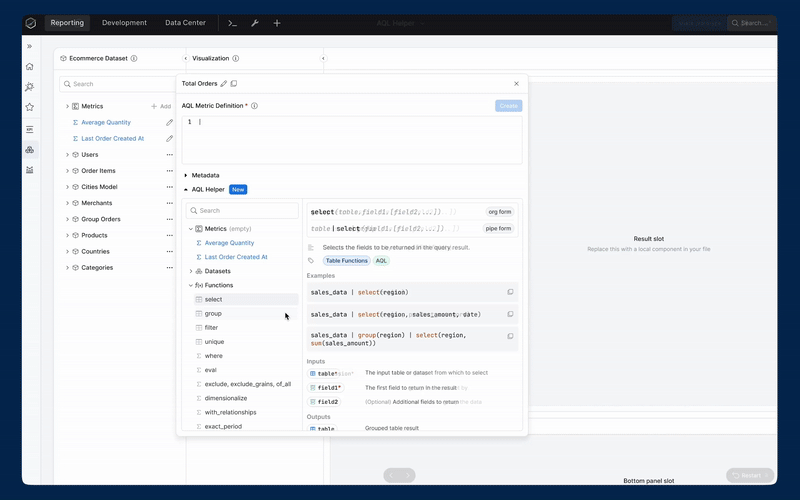Open the sidebar datasets cubes icon

coord(30,149)
